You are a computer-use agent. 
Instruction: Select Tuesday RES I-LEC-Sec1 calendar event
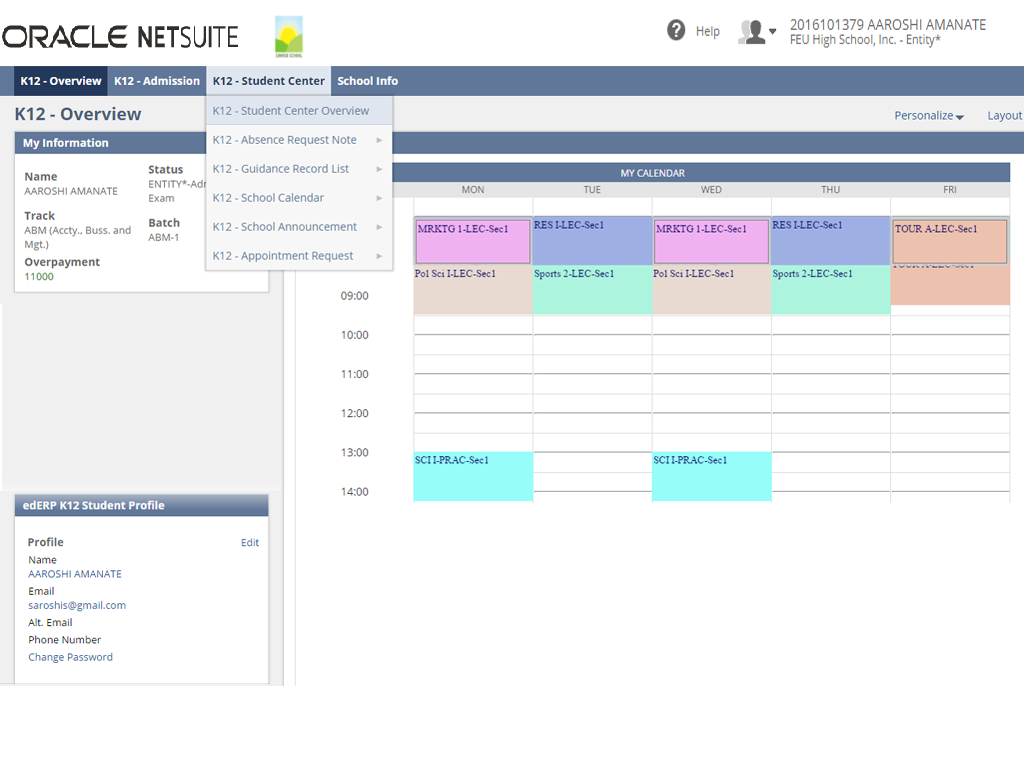point(592,240)
